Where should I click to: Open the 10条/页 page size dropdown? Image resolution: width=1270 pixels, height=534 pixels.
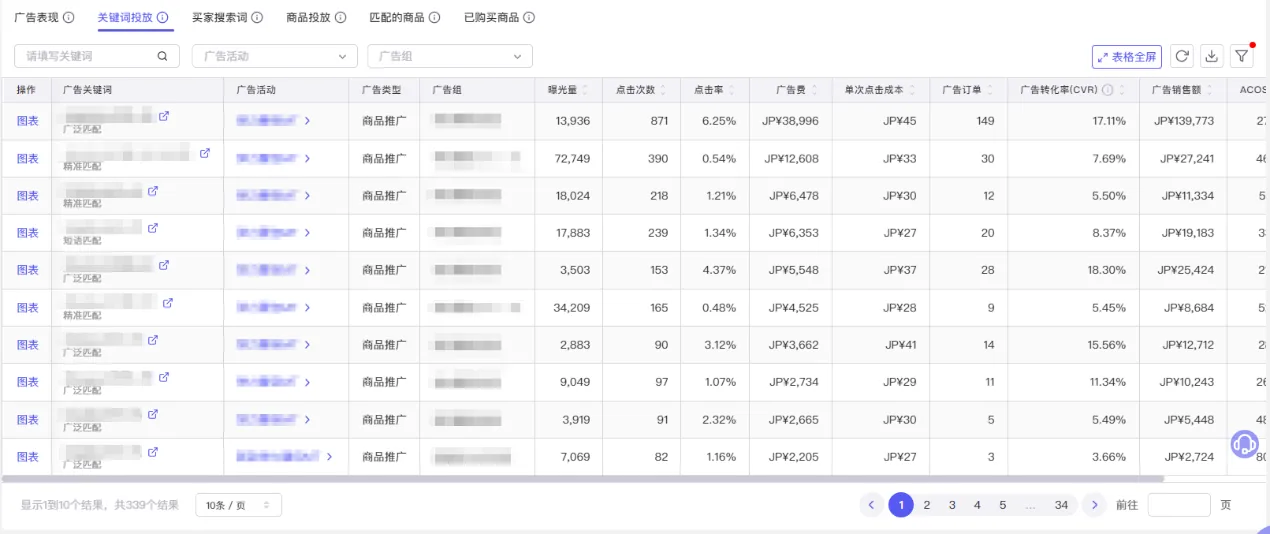pyautogui.click(x=238, y=505)
